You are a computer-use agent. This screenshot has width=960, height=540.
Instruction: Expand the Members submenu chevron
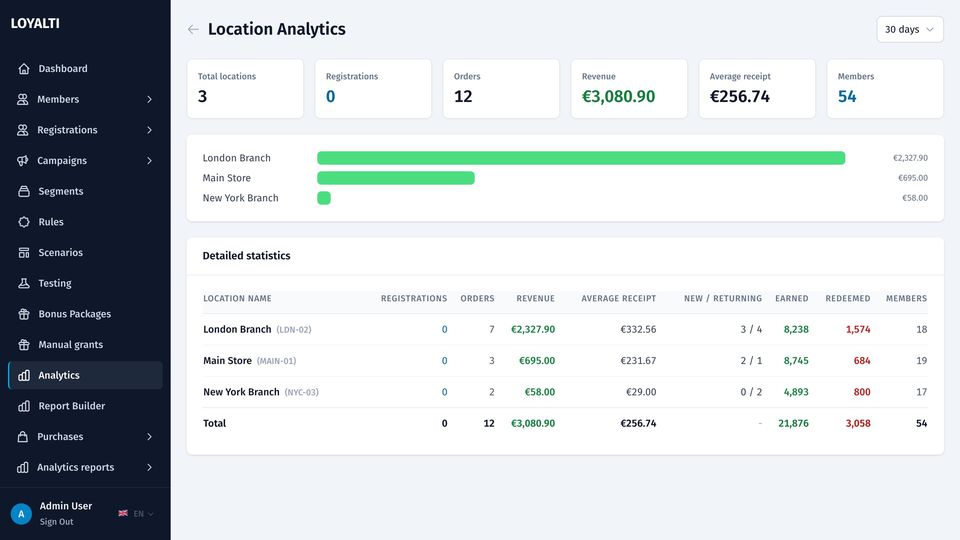pyautogui.click(x=149, y=99)
